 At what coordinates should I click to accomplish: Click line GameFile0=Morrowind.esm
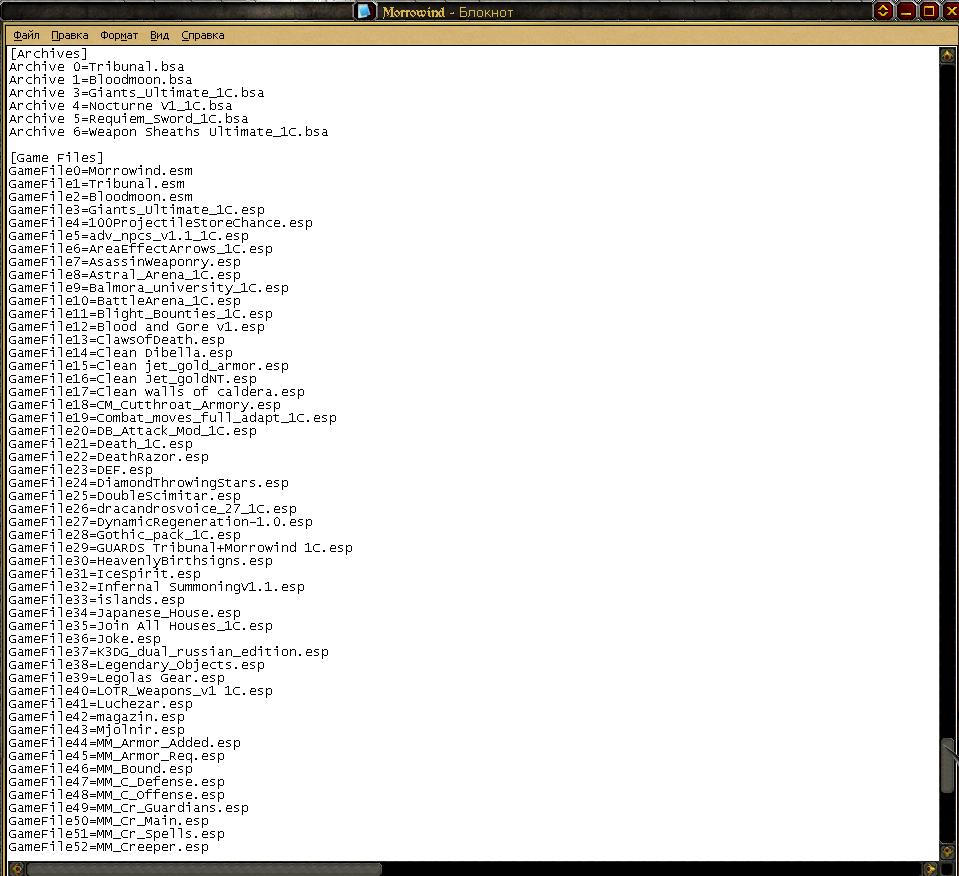click(x=100, y=171)
